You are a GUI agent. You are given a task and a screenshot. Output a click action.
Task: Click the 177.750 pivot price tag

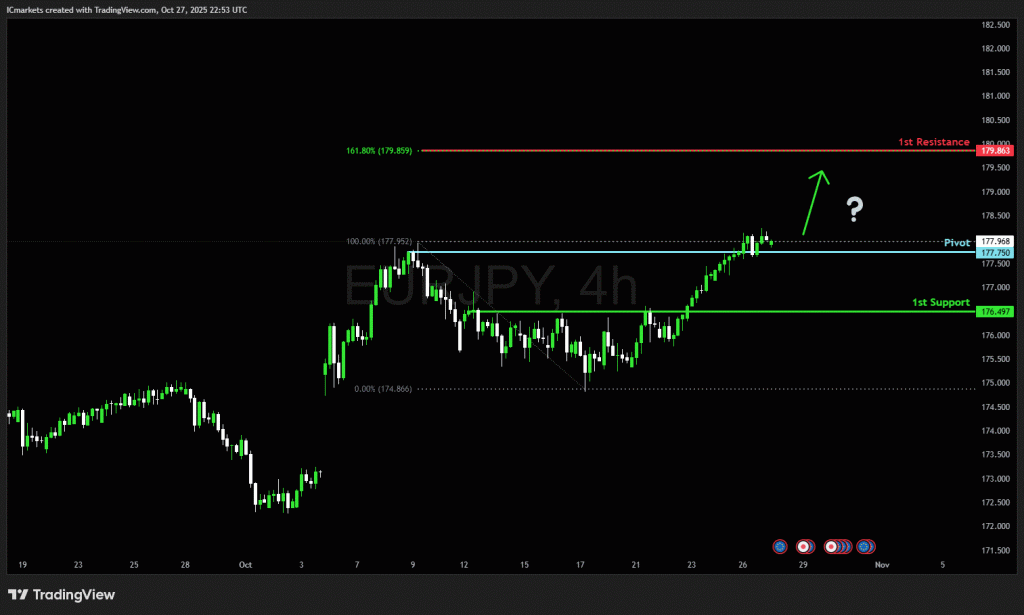pyautogui.click(x=997, y=252)
